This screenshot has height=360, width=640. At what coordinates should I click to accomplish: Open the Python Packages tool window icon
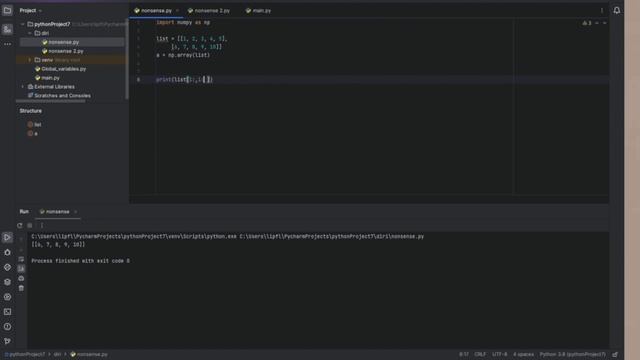click(x=7, y=282)
